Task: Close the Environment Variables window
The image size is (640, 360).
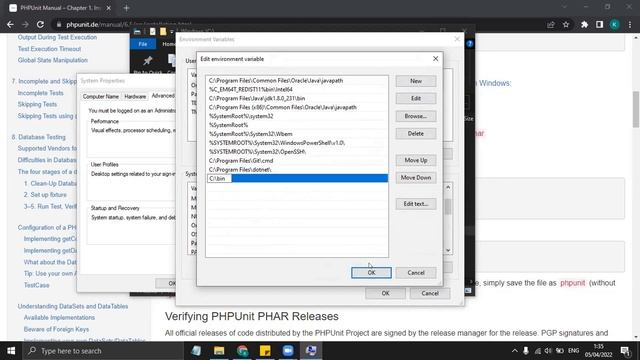Action: (x=457, y=39)
